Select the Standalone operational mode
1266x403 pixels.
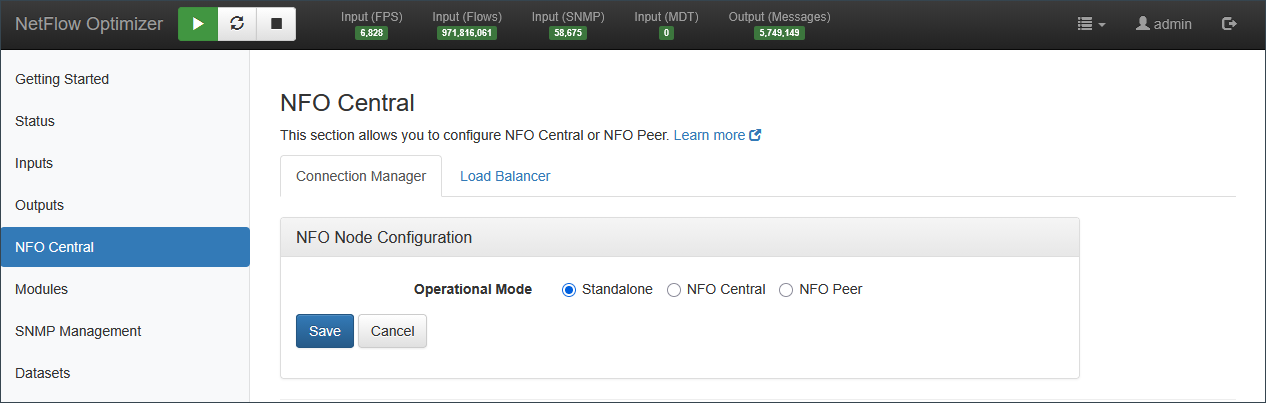tap(569, 290)
